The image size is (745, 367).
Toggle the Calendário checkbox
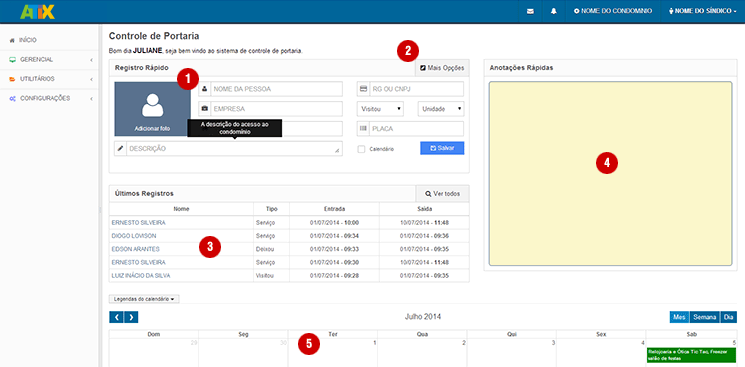point(361,149)
